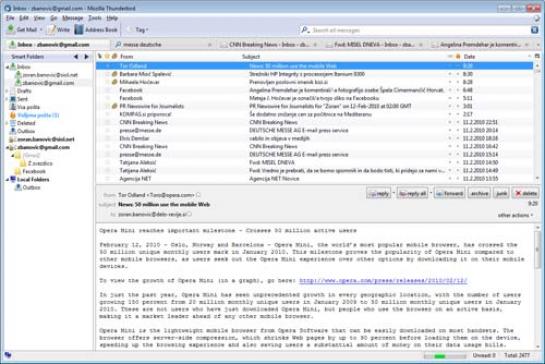Sort by junk status column header
Screen dimensions: 545x364
click(x=458, y=56)
